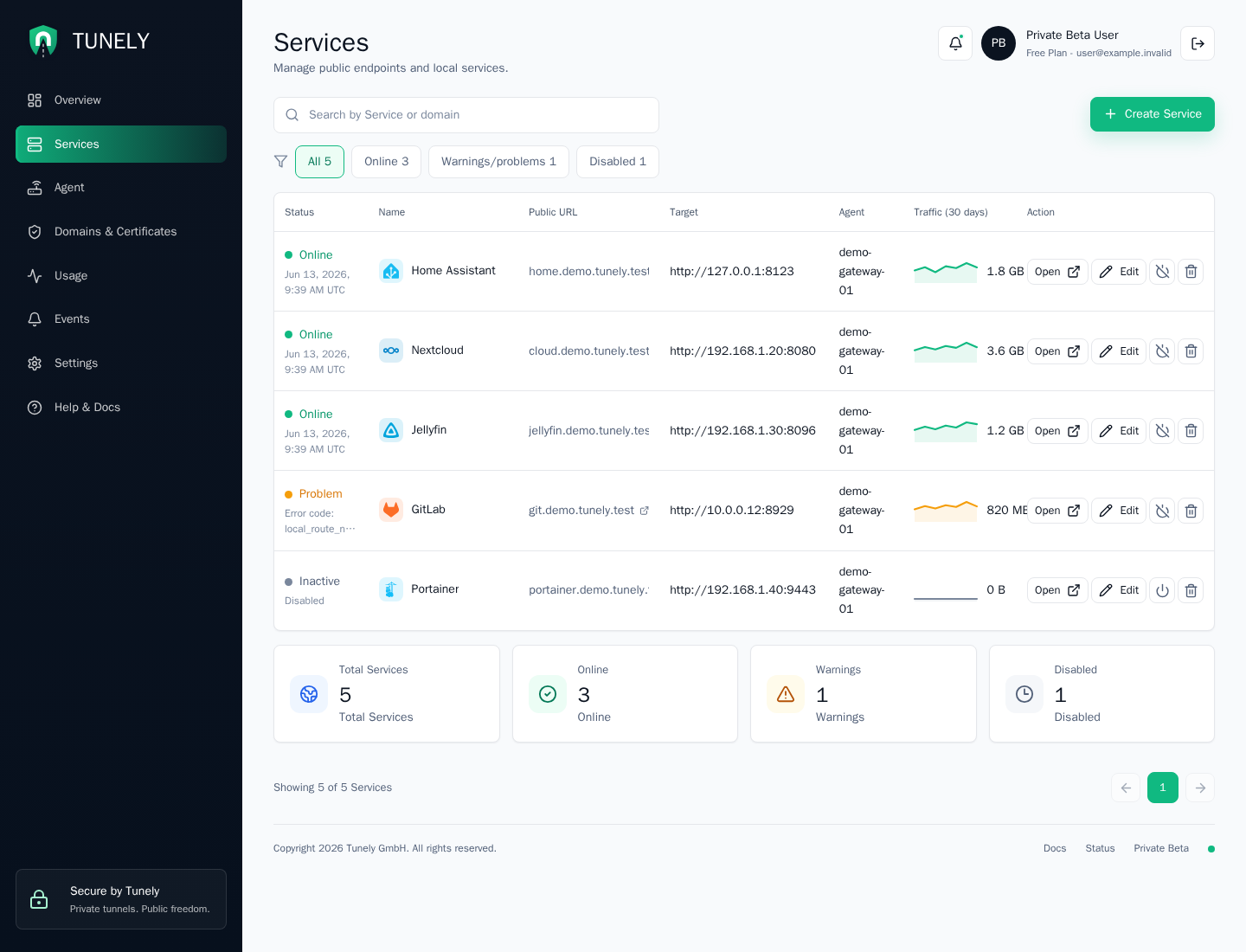Delete the GitLab service
Viewport: 1246px width, 952px height.
coord(1191,511)
